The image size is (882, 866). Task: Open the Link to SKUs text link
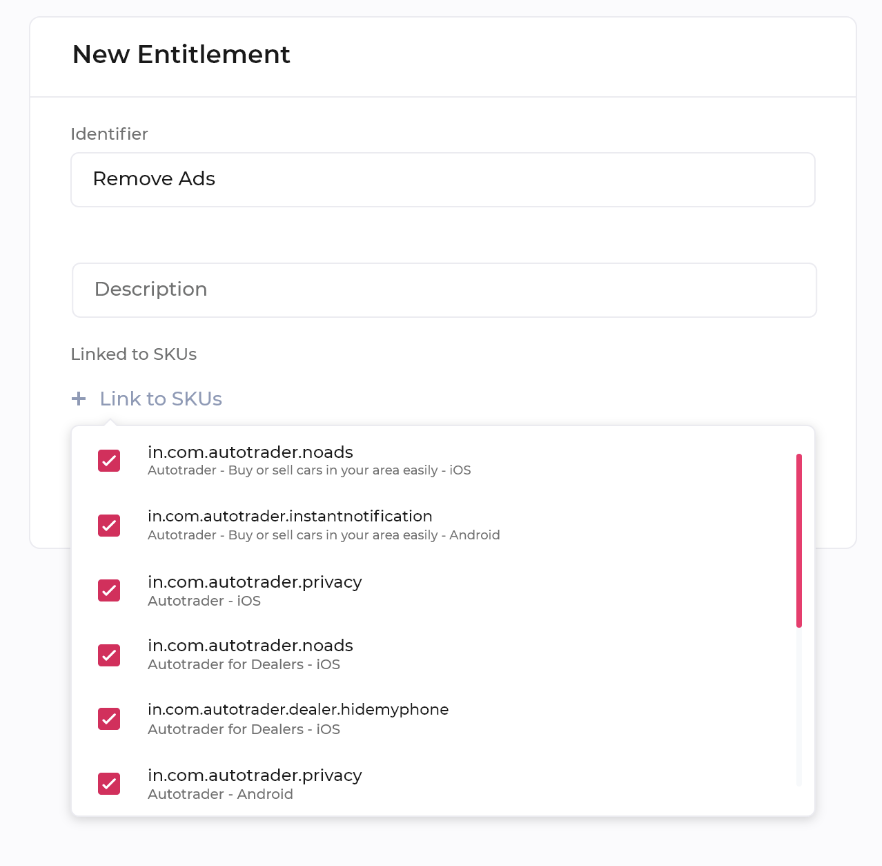point(160,399)
